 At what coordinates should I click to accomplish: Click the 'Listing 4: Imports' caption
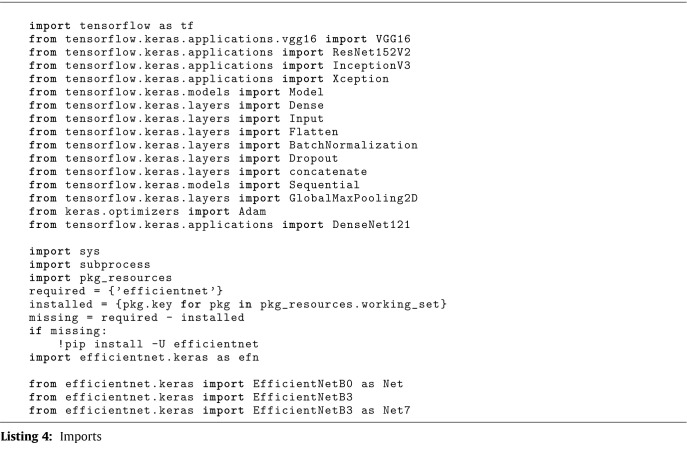(x=51, y=436)
